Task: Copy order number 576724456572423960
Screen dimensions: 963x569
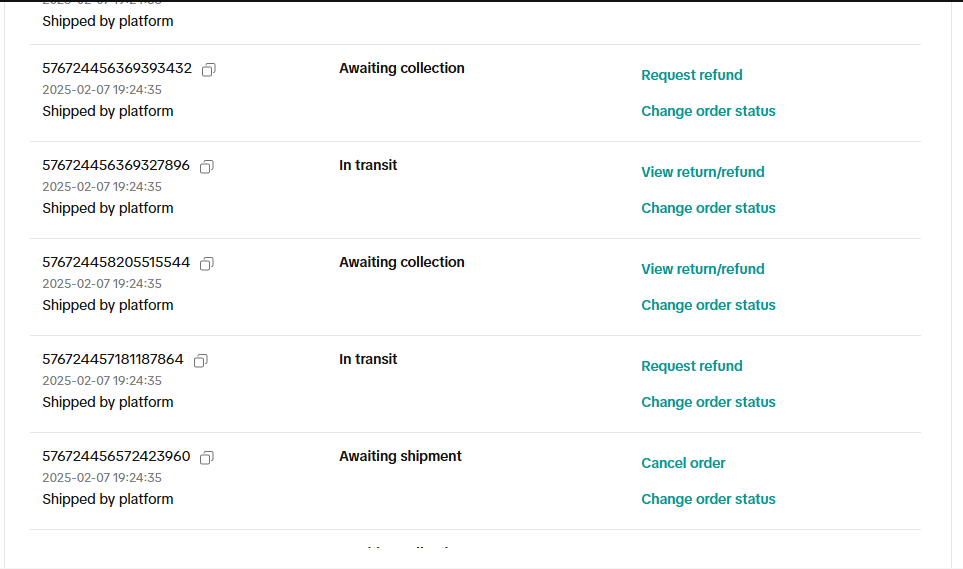Action: (206, 458)
